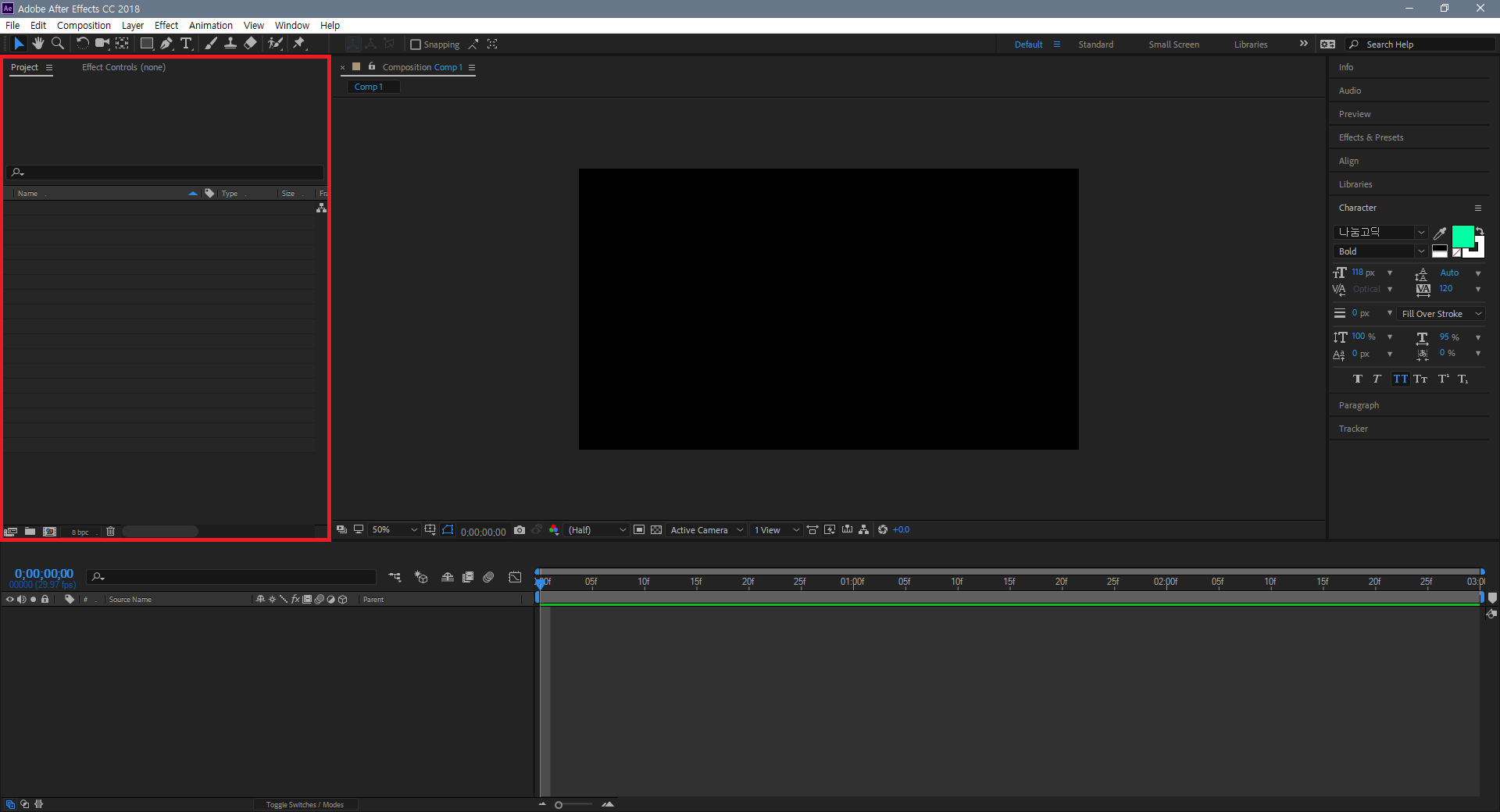Select the Clone Stamp tool
Viewport: 1500px width, 812px height.
[x=230, y=44]
